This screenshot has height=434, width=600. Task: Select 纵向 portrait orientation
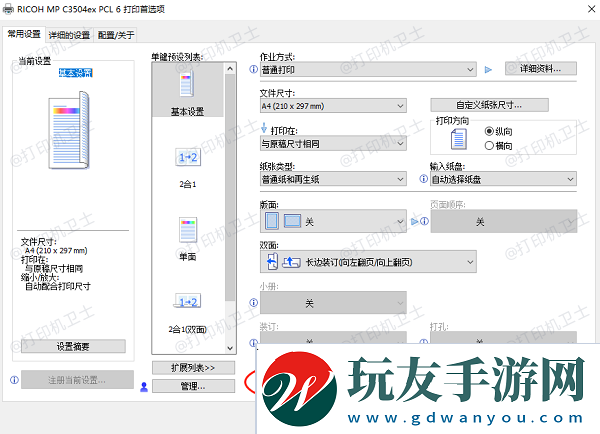pos(498,132)
